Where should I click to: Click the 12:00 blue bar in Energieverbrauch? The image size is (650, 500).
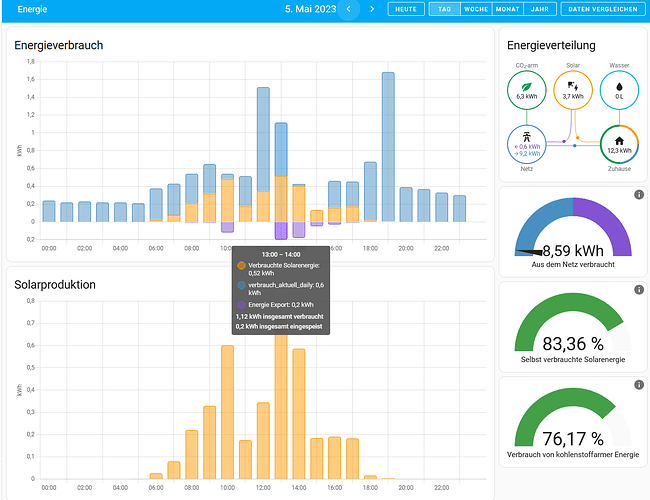[x=263, y=139]
